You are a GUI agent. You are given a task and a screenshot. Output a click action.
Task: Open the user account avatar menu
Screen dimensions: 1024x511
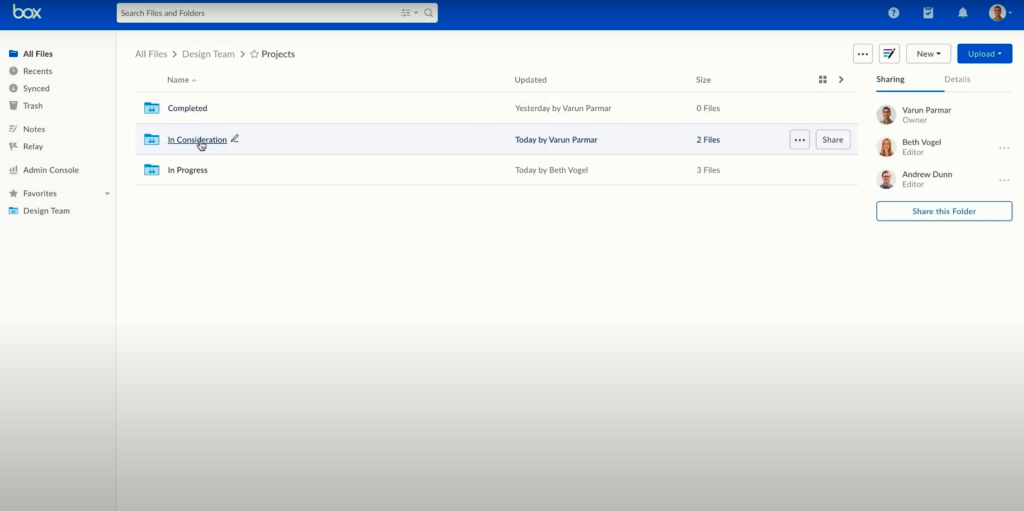[x=998, y=13]
